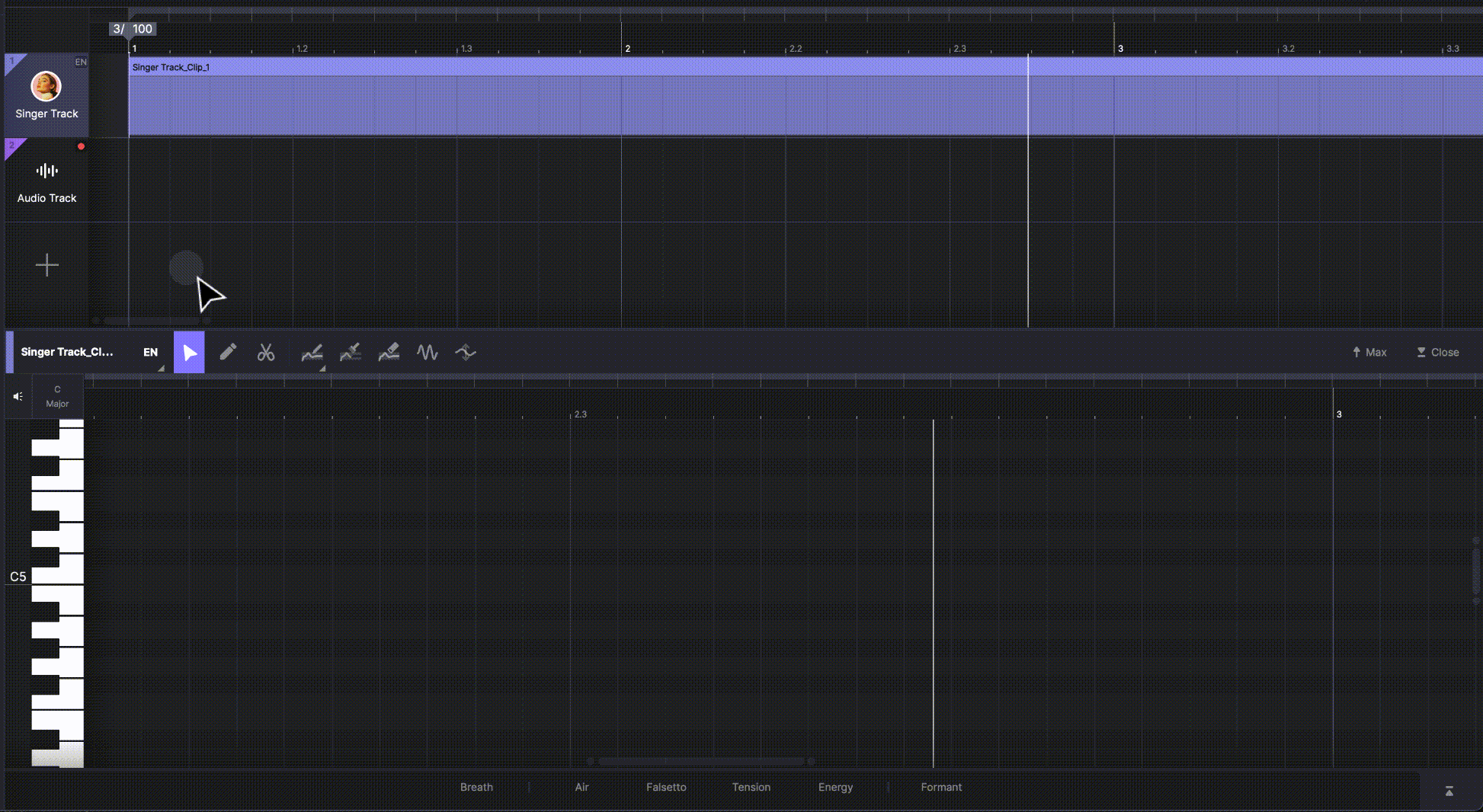The image size is (1483, 812).
Task: Select the pitch curve pencil tool
Action: pos(312,352)
